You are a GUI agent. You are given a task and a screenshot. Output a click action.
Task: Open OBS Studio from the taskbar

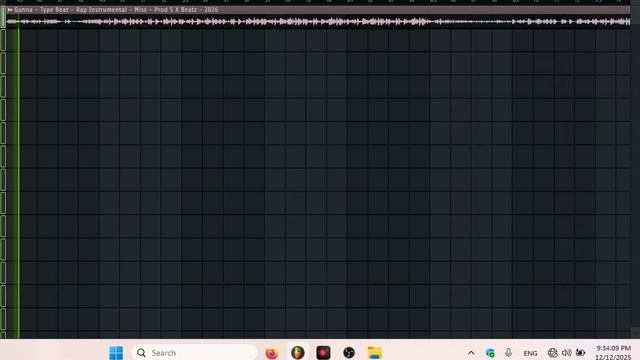pos(349,353)
